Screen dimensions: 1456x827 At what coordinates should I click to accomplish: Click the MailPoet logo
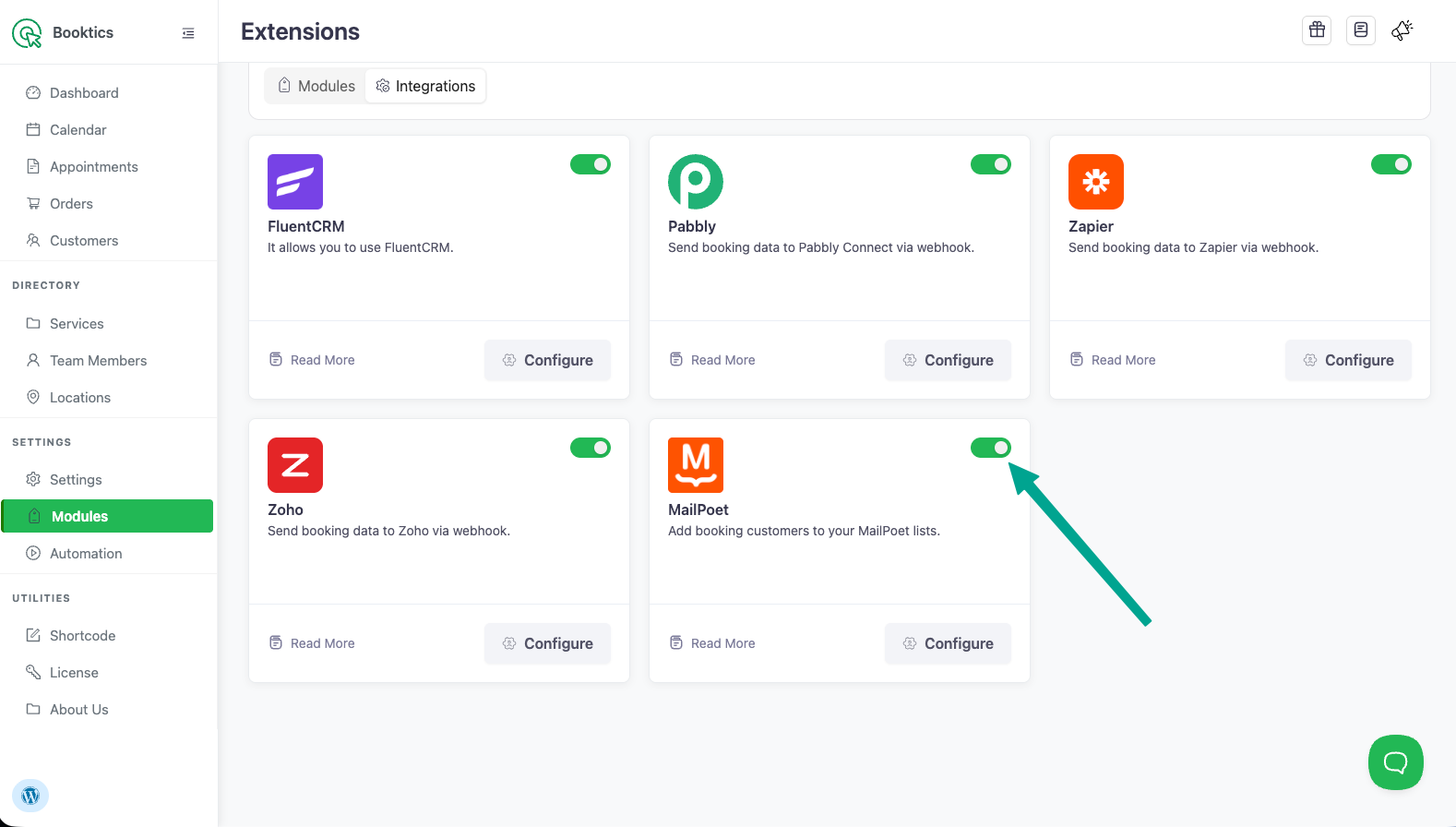coord(696,465)
